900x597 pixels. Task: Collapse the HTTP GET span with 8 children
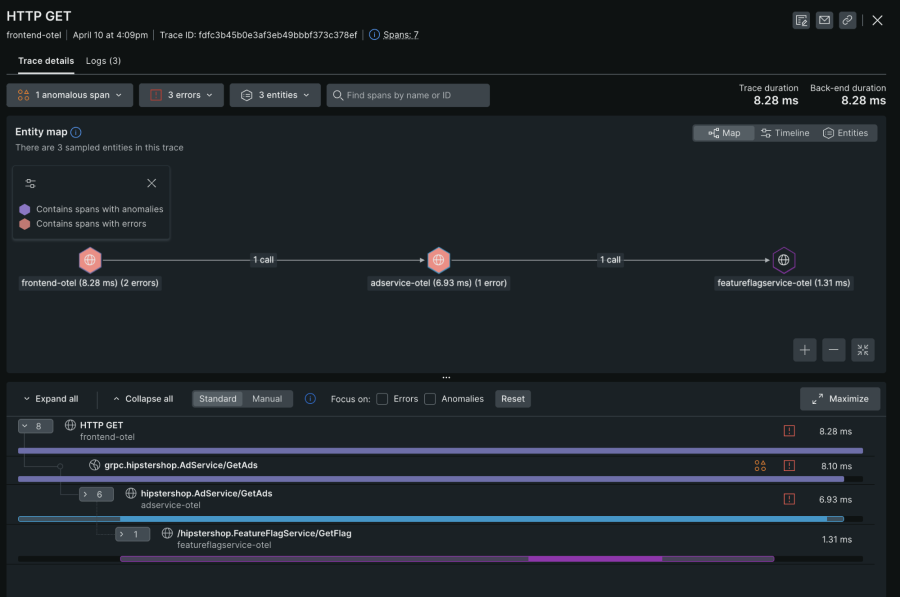point(36,426)
